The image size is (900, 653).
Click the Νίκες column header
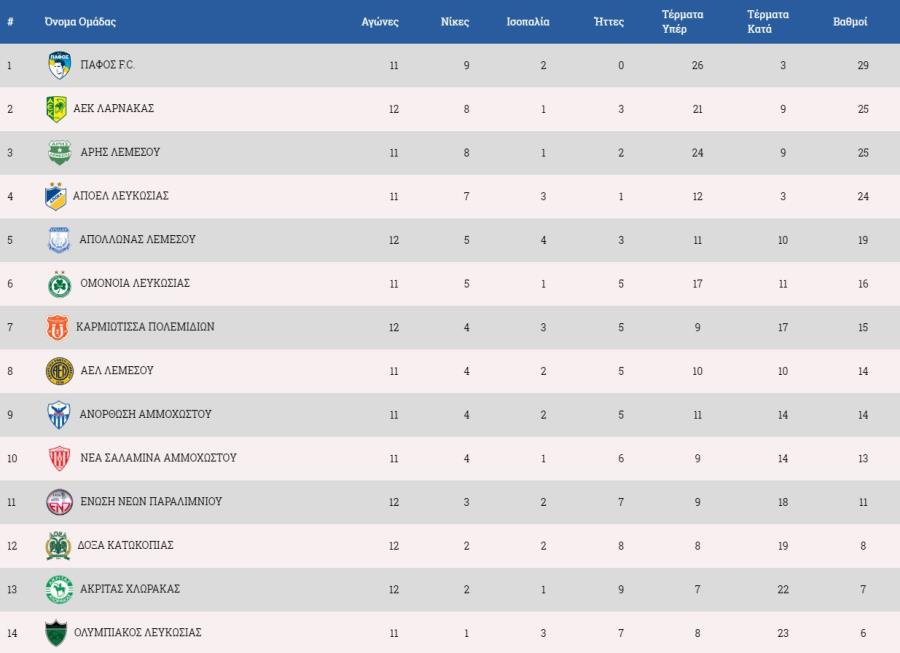455,22
